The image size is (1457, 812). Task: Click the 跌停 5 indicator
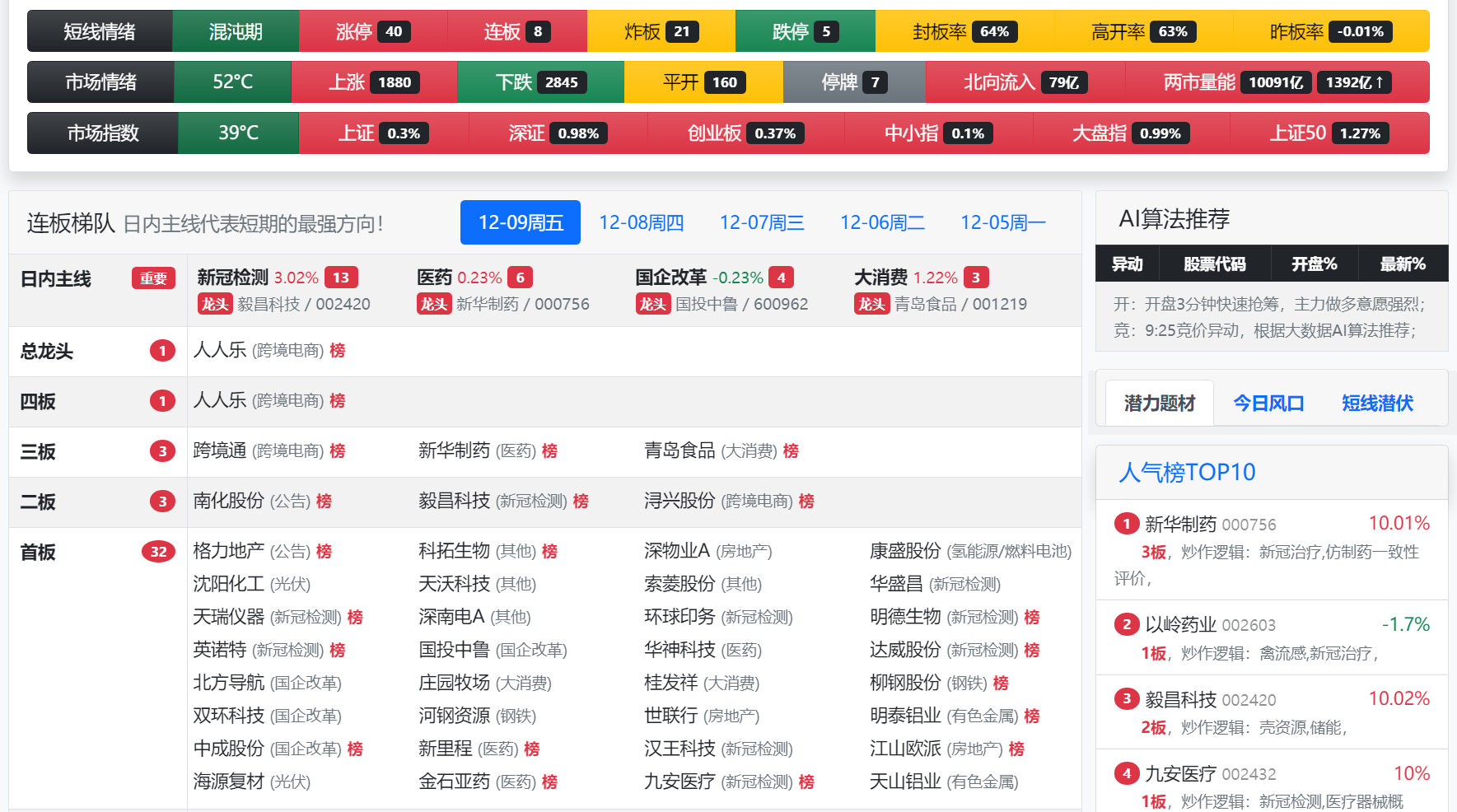(806, 31)
